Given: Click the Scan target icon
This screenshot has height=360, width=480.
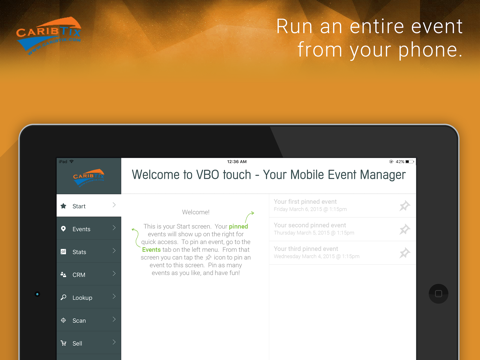Looking at the screenshot, I should [63, 320].
